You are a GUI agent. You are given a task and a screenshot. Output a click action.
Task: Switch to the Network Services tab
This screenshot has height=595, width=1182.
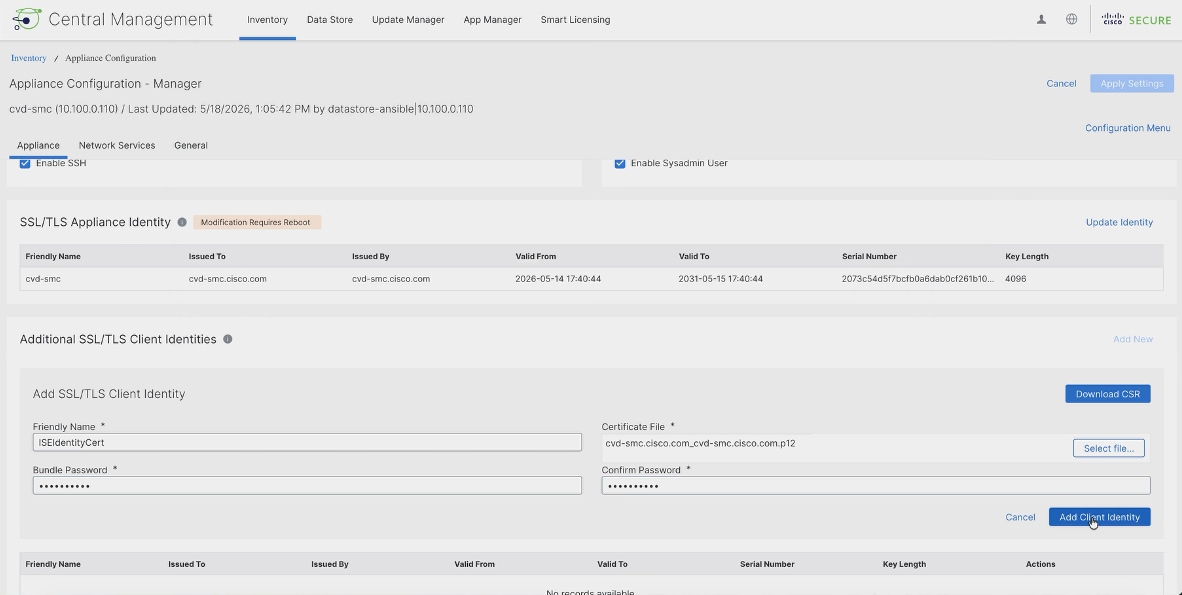click(117, 146)
